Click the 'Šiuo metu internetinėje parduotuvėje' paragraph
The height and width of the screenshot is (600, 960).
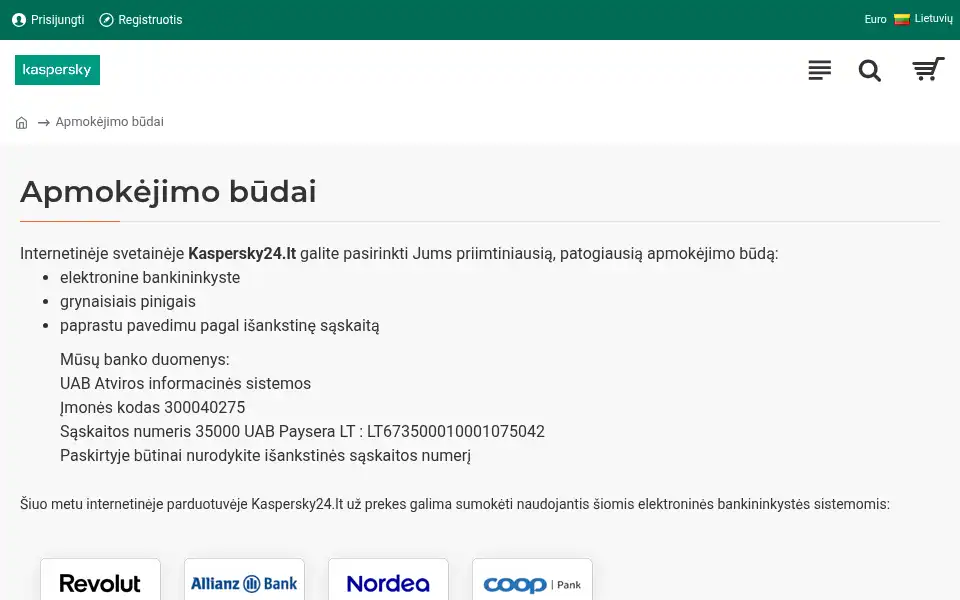pyautogui.click(x=455, y=504)
